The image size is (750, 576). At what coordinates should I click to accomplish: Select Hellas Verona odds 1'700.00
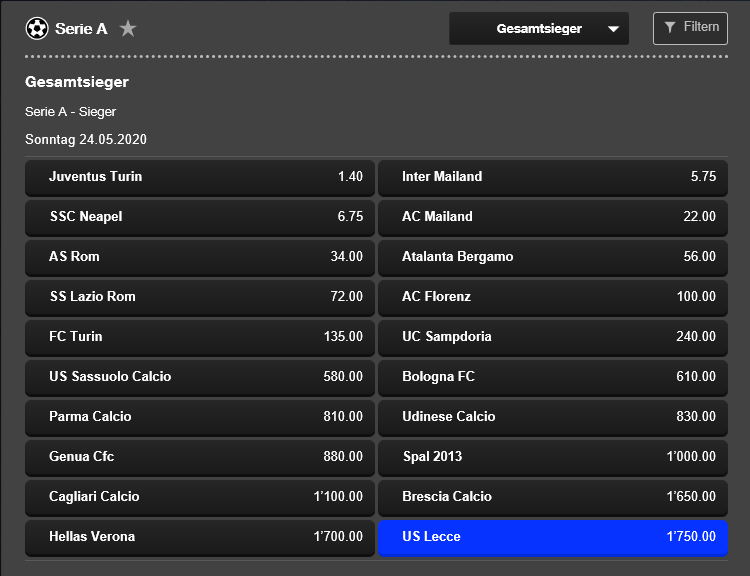click(200, 537)
